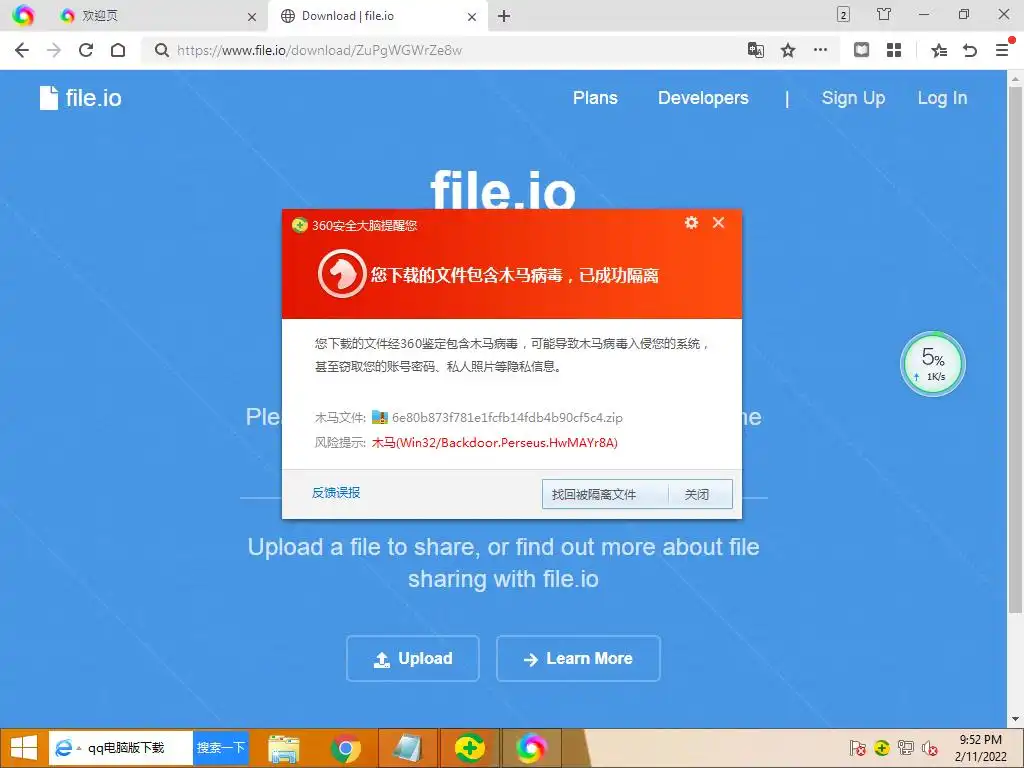This screenshot has width=1024, height=768.
Task: Switch to the Download | file.io tab
Action: pos(377,16)
